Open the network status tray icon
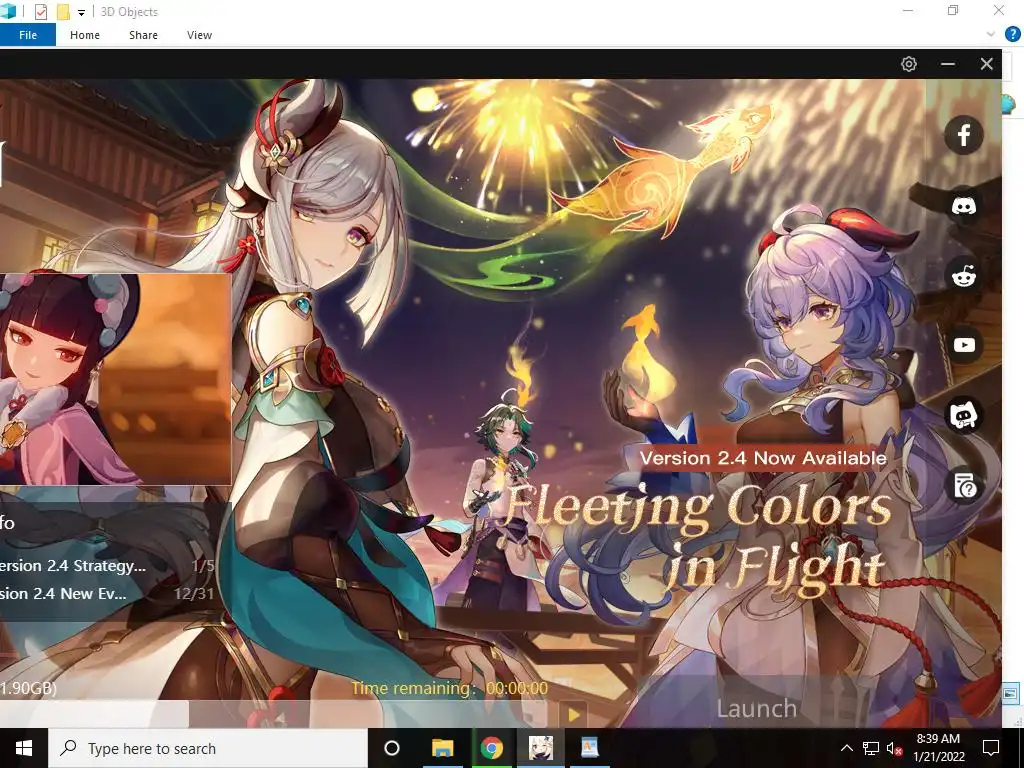This screenshot has height=768, width=1024. 871,748
